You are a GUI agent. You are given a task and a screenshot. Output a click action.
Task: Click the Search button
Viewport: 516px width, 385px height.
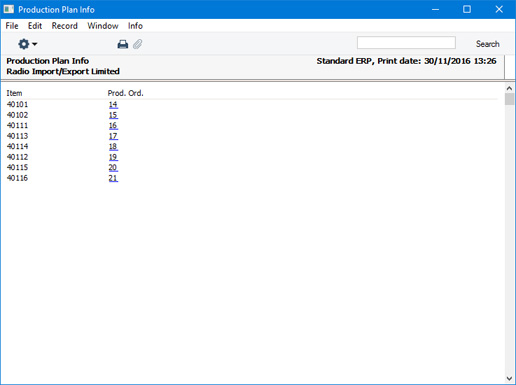[487, 44]
